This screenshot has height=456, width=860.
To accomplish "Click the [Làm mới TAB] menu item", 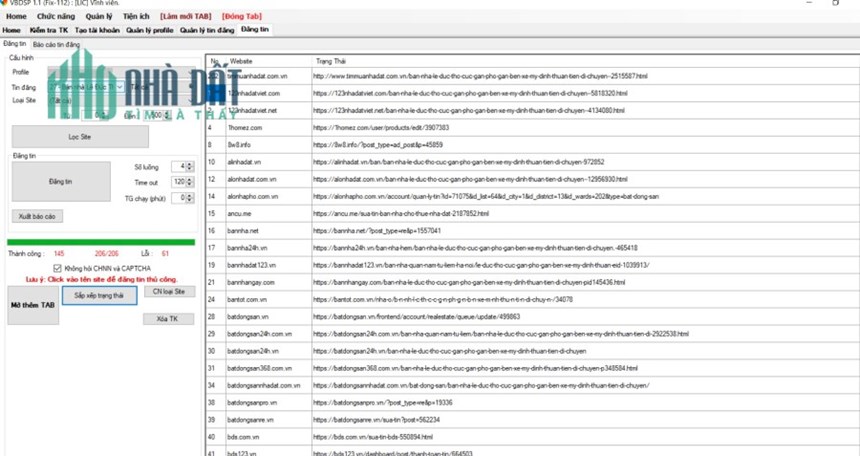I will click(x=185, y=16).
